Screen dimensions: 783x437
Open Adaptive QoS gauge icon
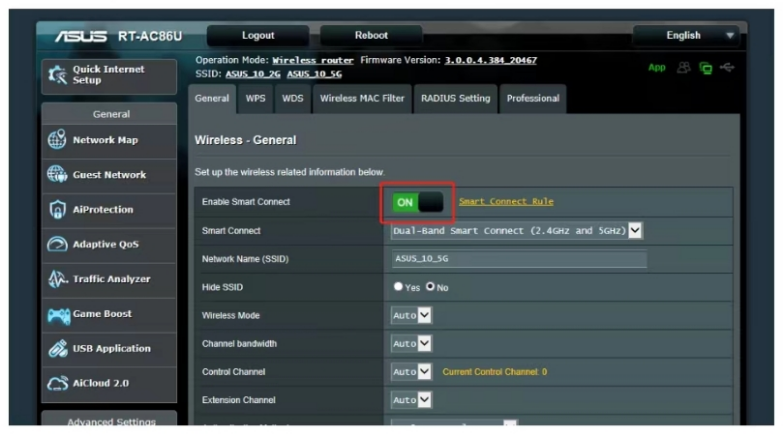[x=57, y=245]
